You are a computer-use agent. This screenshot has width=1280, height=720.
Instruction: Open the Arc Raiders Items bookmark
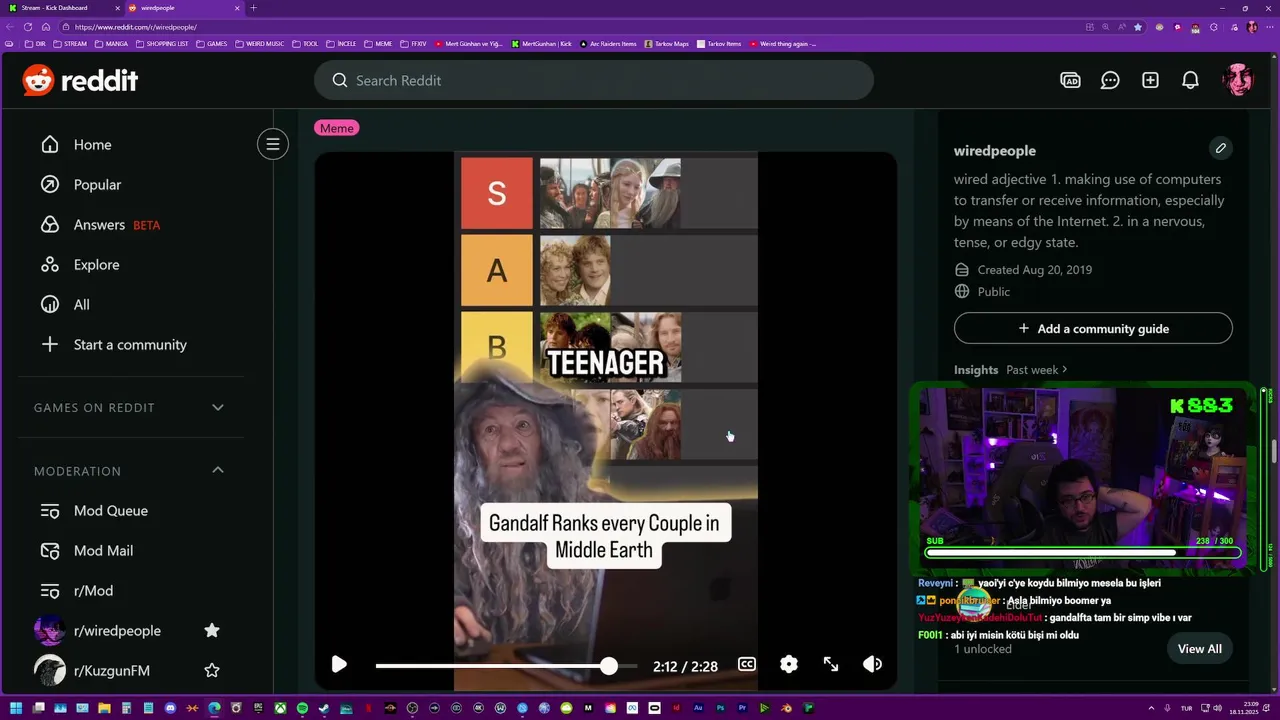[x=608, y=44]
